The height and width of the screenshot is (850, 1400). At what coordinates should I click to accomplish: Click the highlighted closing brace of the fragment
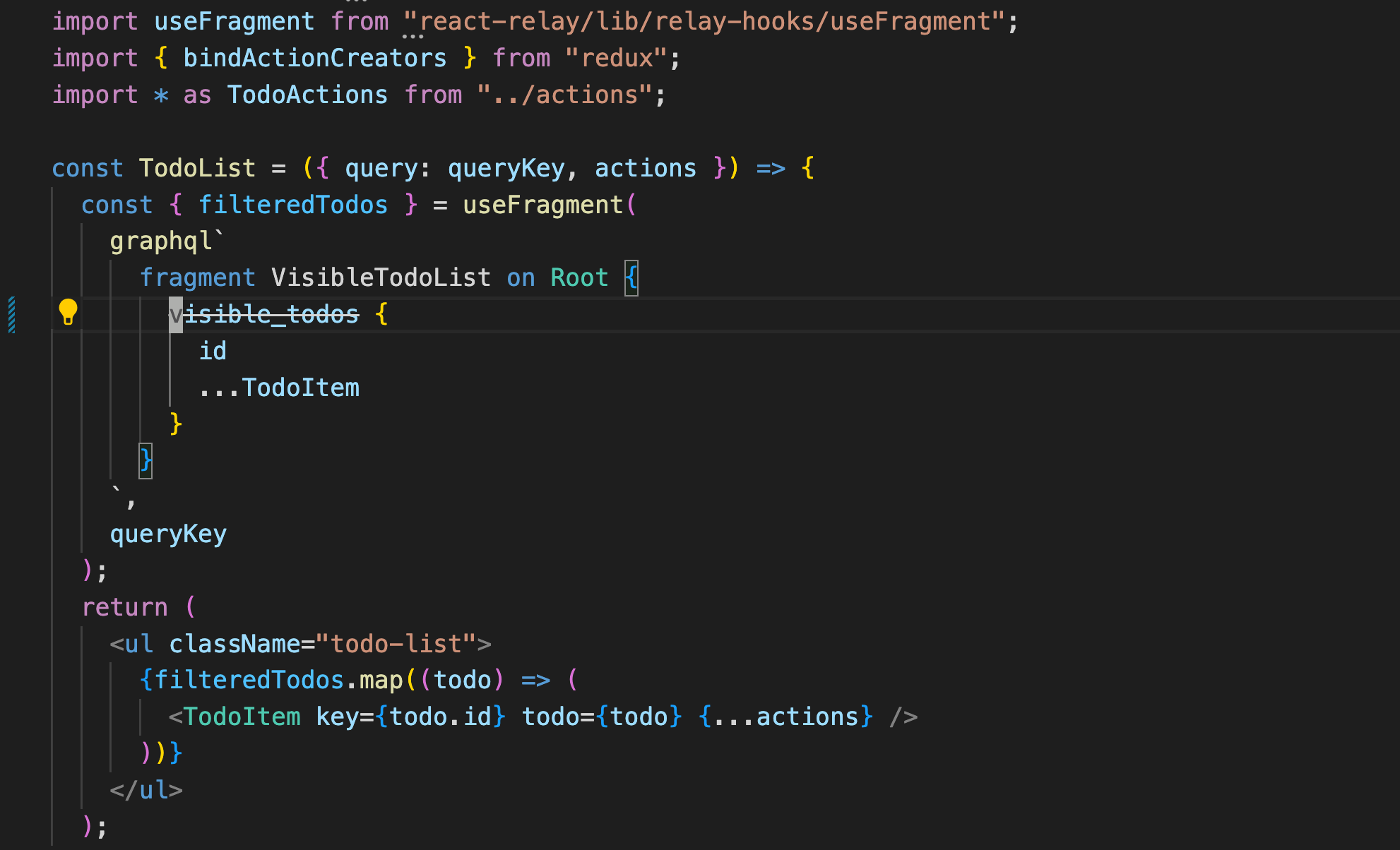click(x=146, y=461)
